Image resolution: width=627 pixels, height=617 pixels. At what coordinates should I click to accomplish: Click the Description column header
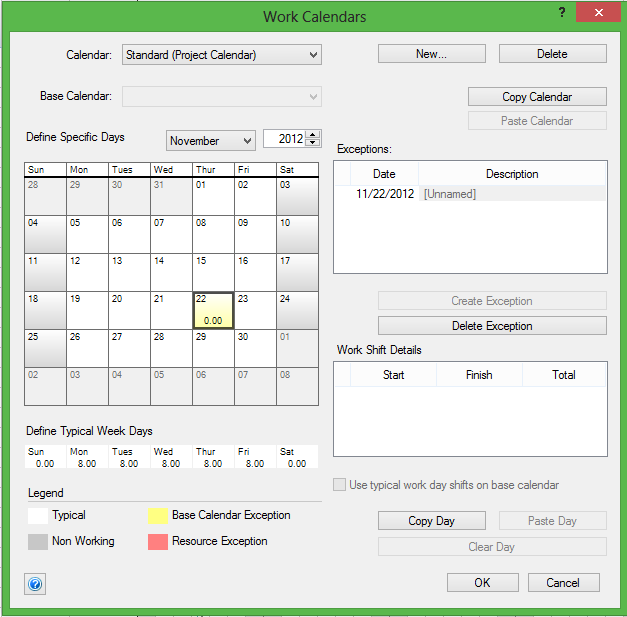512,174
